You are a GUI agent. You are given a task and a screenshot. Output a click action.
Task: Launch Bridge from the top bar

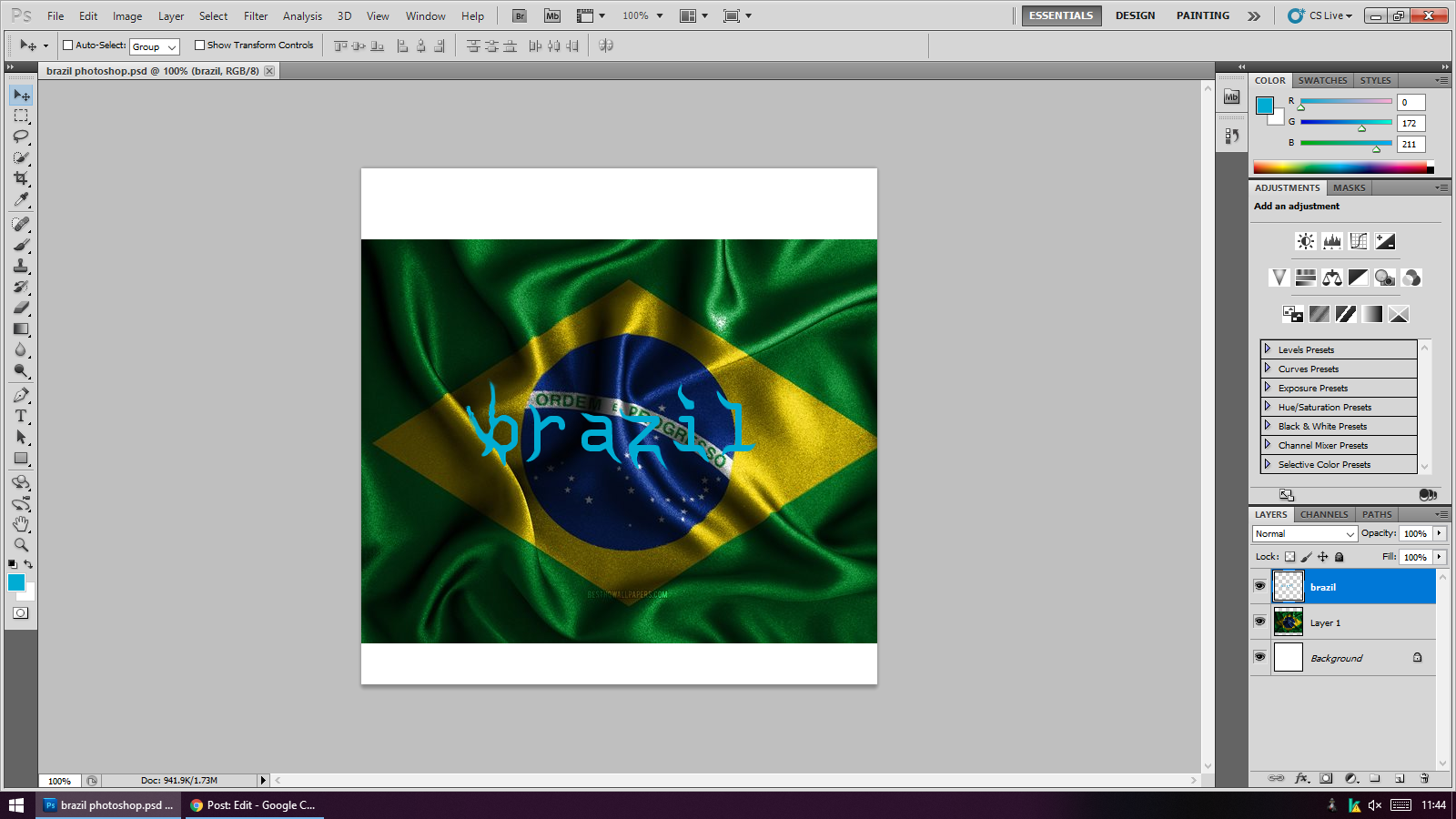(519, 15)
